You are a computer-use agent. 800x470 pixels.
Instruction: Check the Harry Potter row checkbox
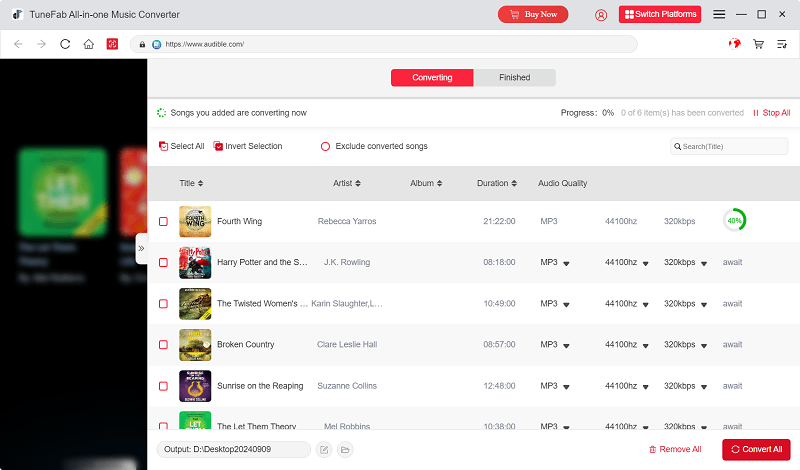coord(163,262)
